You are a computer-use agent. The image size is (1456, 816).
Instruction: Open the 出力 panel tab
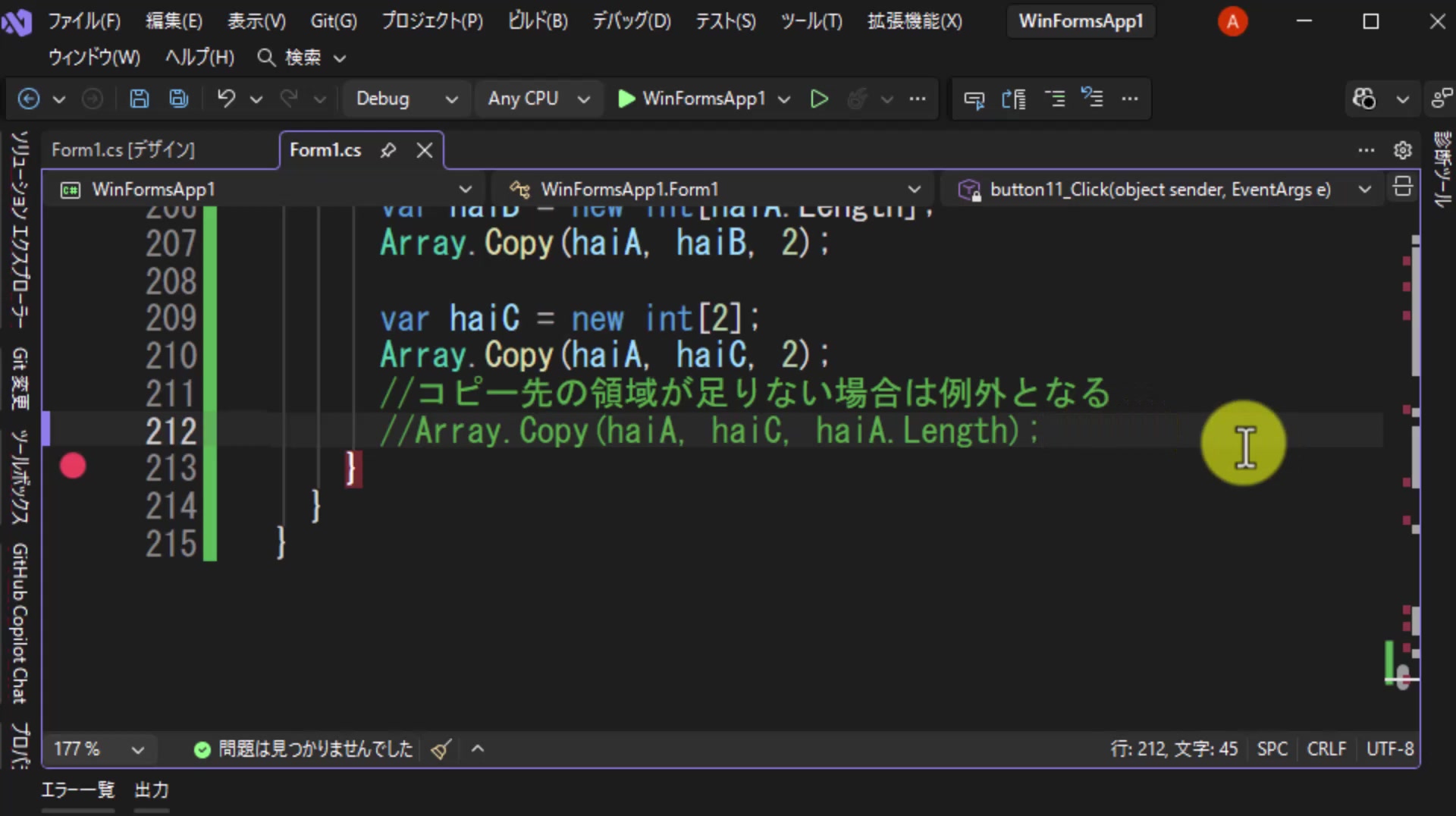click(152, 790)
